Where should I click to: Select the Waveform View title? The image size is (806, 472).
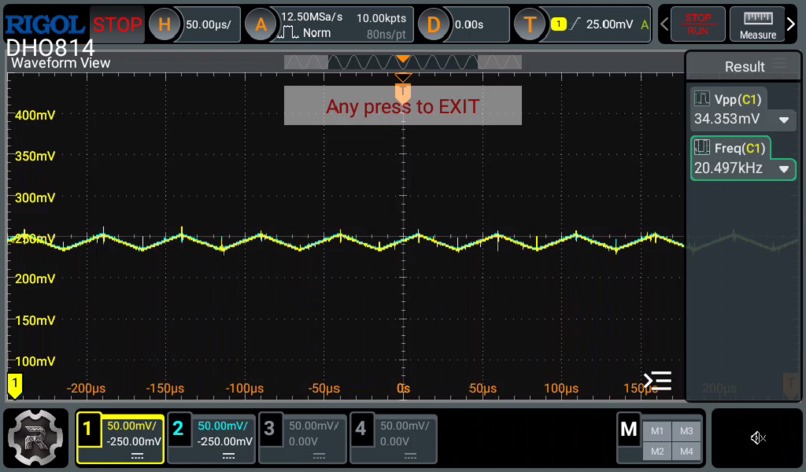click(x=61, y=63)
